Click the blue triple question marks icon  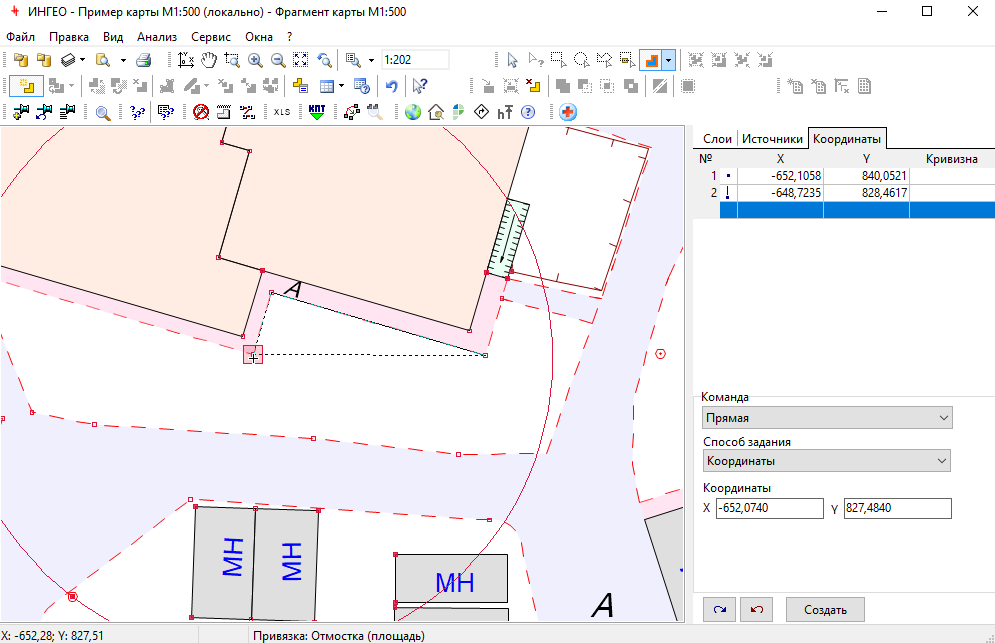[137, 112]
